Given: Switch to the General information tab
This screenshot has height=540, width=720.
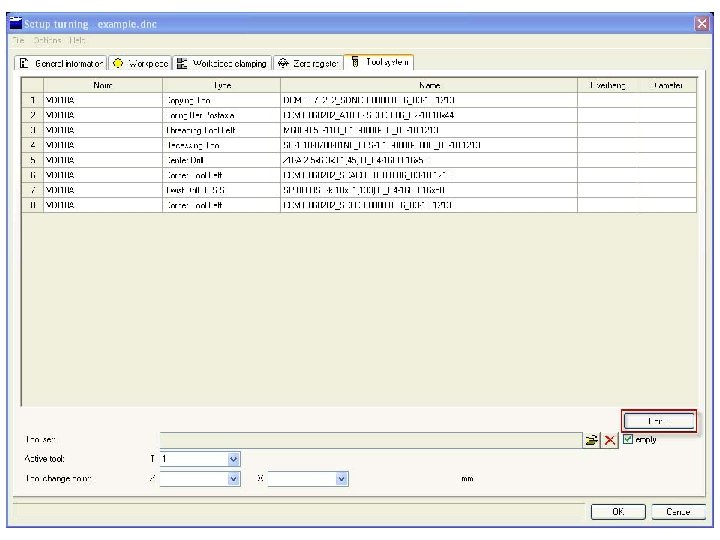Looking at the screenshot, I should [x=61, y=63].
